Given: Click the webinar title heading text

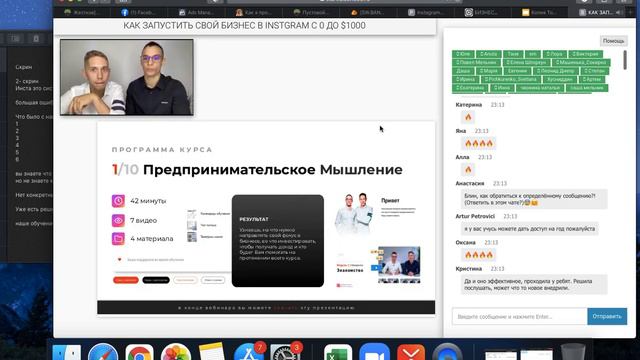Looking at the screenshot, I should (244, 25).
